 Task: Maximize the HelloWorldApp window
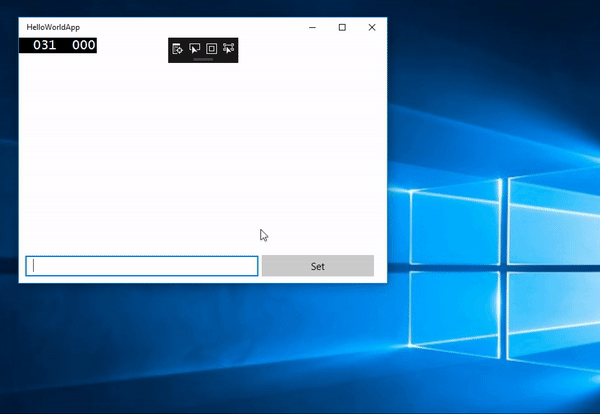[x=342, y=28]
